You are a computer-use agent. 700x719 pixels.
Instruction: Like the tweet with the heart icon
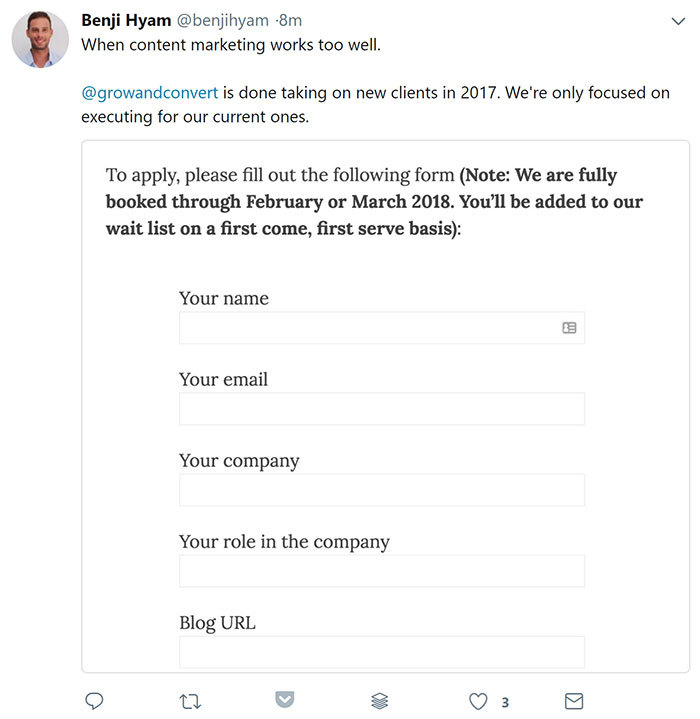point(478,701)
